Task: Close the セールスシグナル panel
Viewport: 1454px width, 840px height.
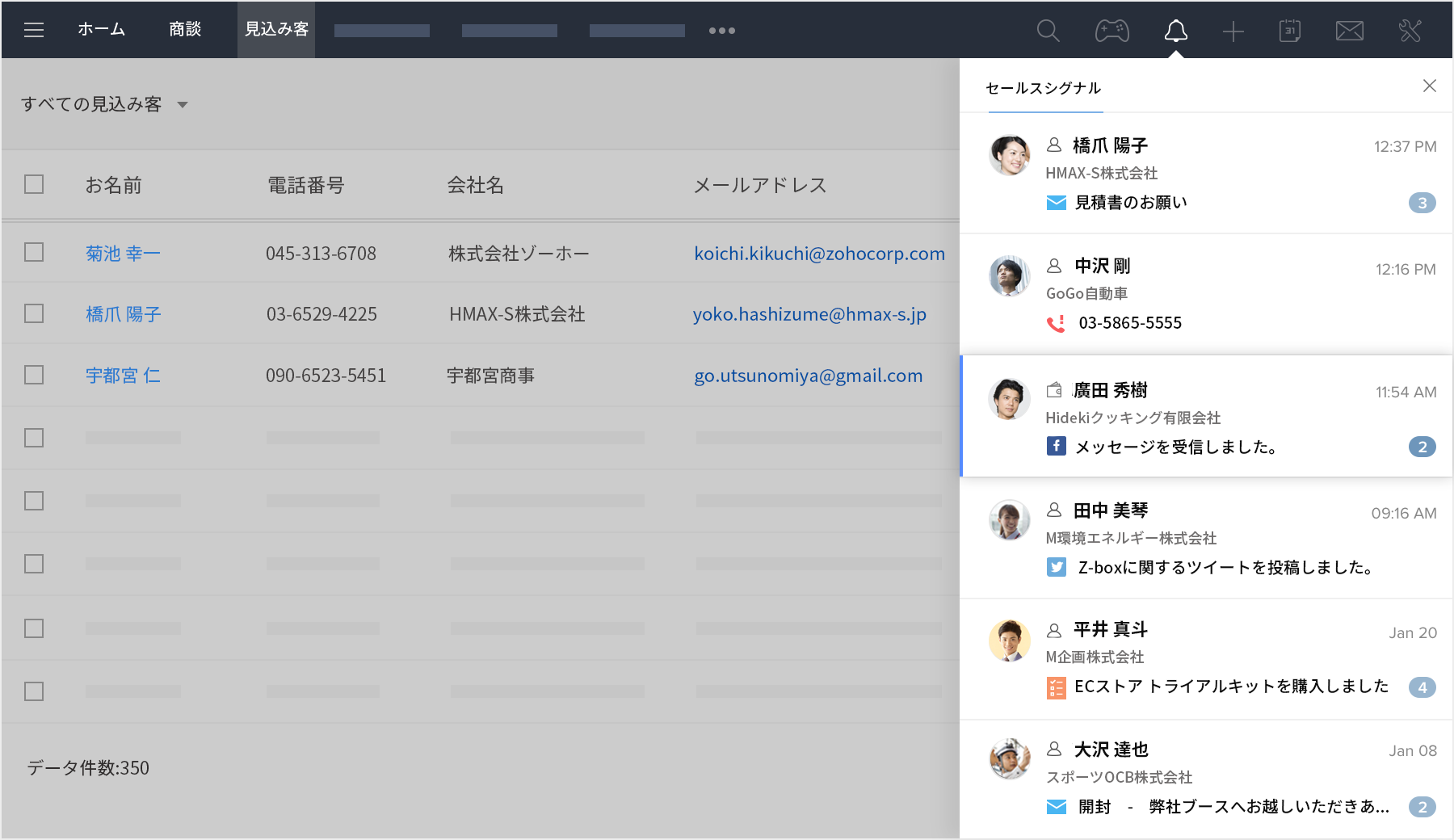Action: (1429, 86)
